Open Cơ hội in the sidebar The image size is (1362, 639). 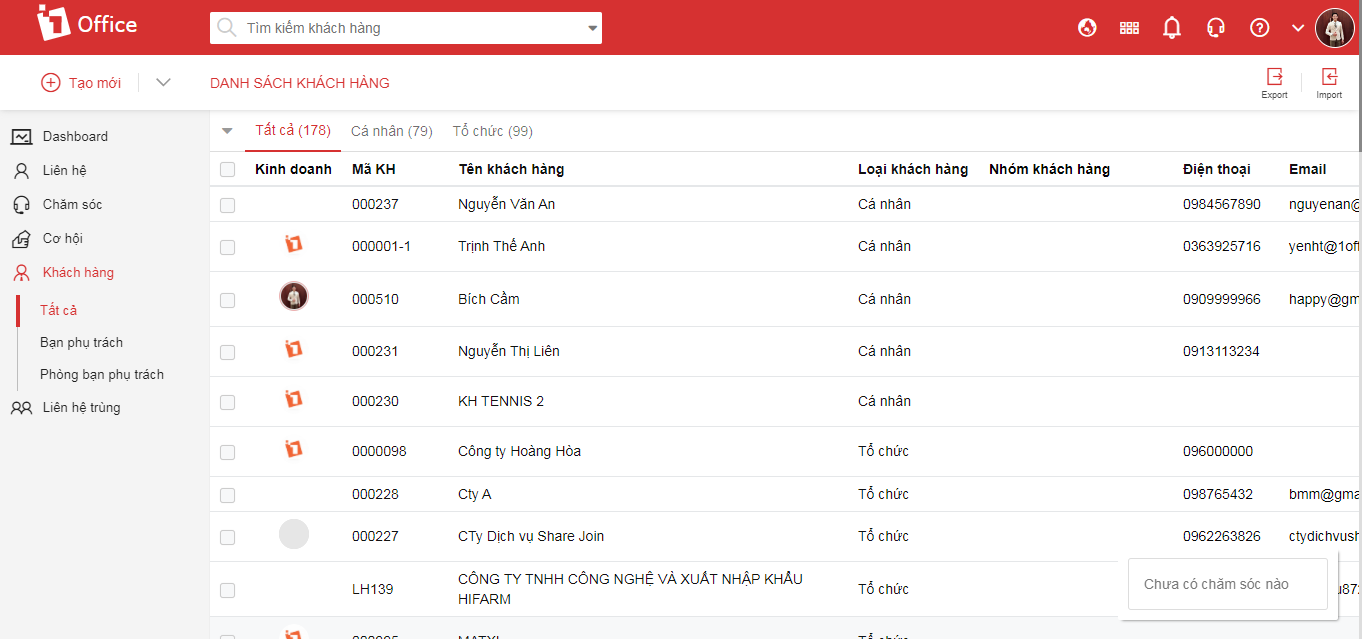pyautogui.click(x=62, y=239)
